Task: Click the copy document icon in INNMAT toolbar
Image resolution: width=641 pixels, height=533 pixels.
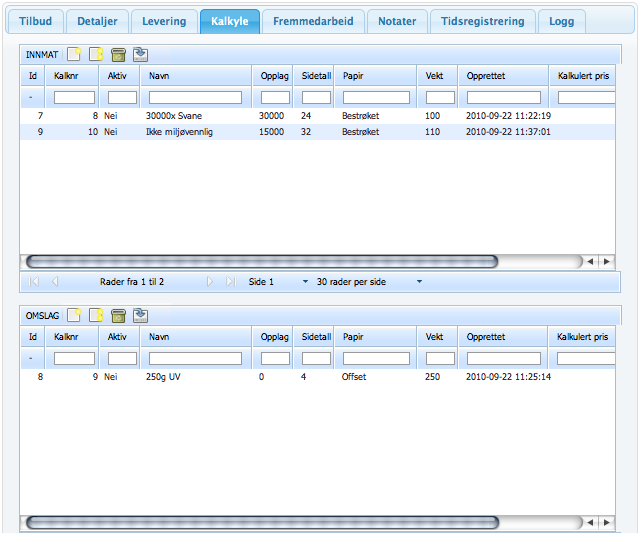Action: [97, 53]
